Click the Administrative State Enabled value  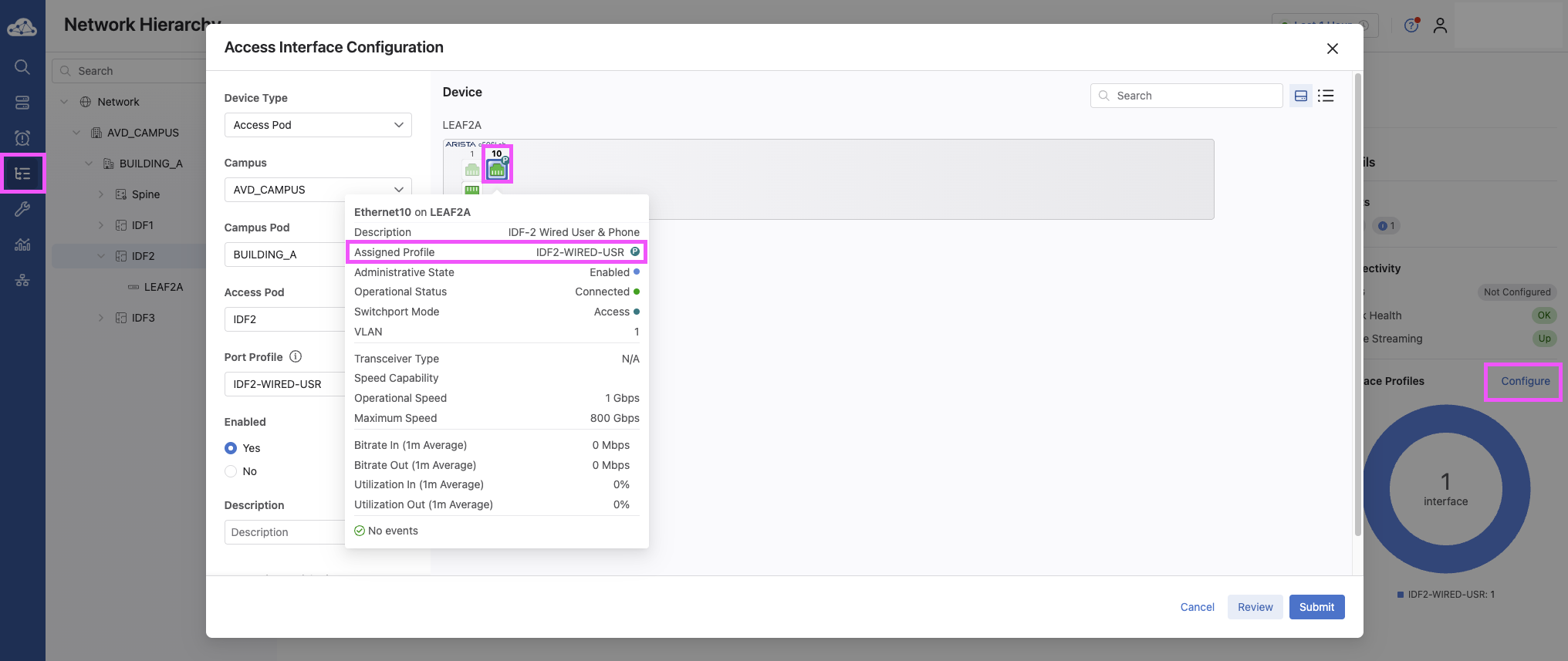click(610, 272)
